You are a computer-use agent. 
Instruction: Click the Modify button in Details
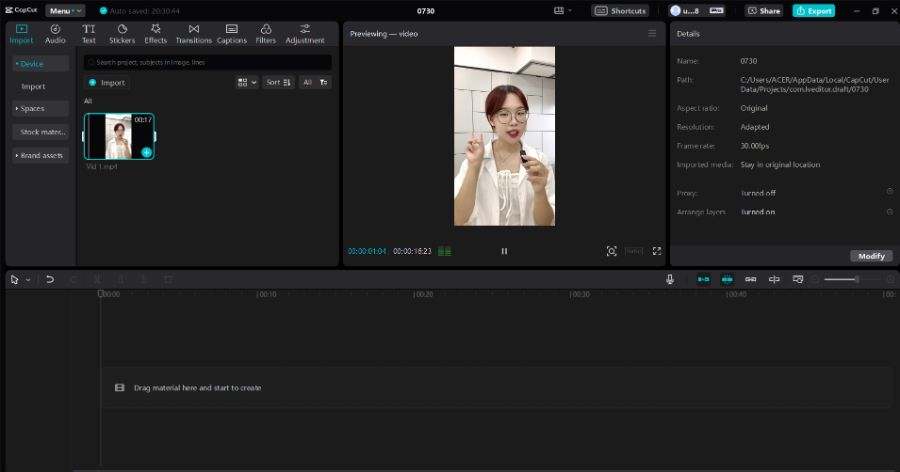point(871,256)
